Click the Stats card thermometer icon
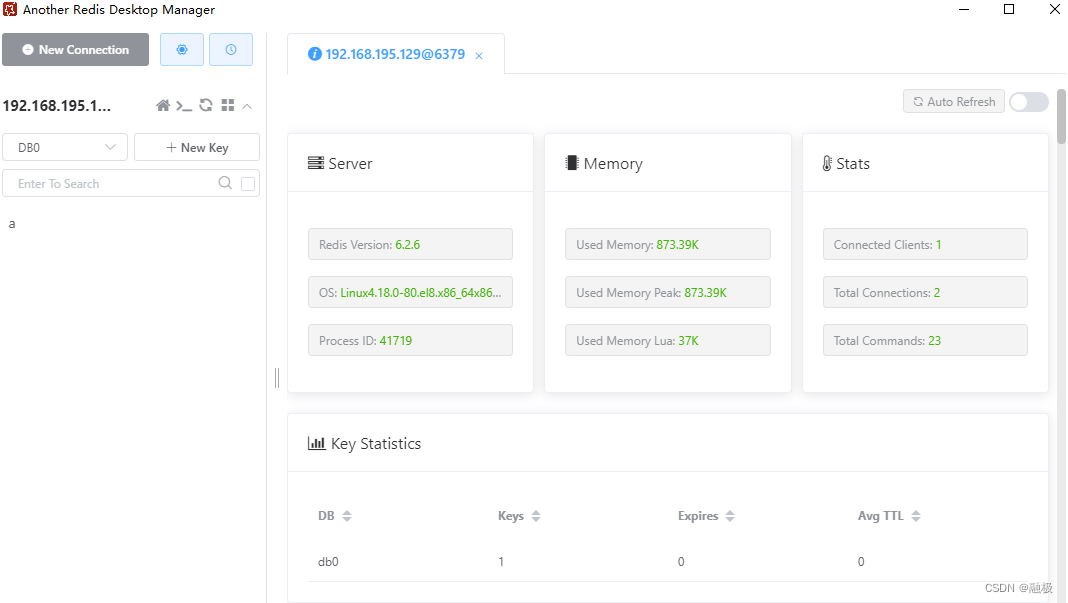1068x603 pixels. point(827,164)
